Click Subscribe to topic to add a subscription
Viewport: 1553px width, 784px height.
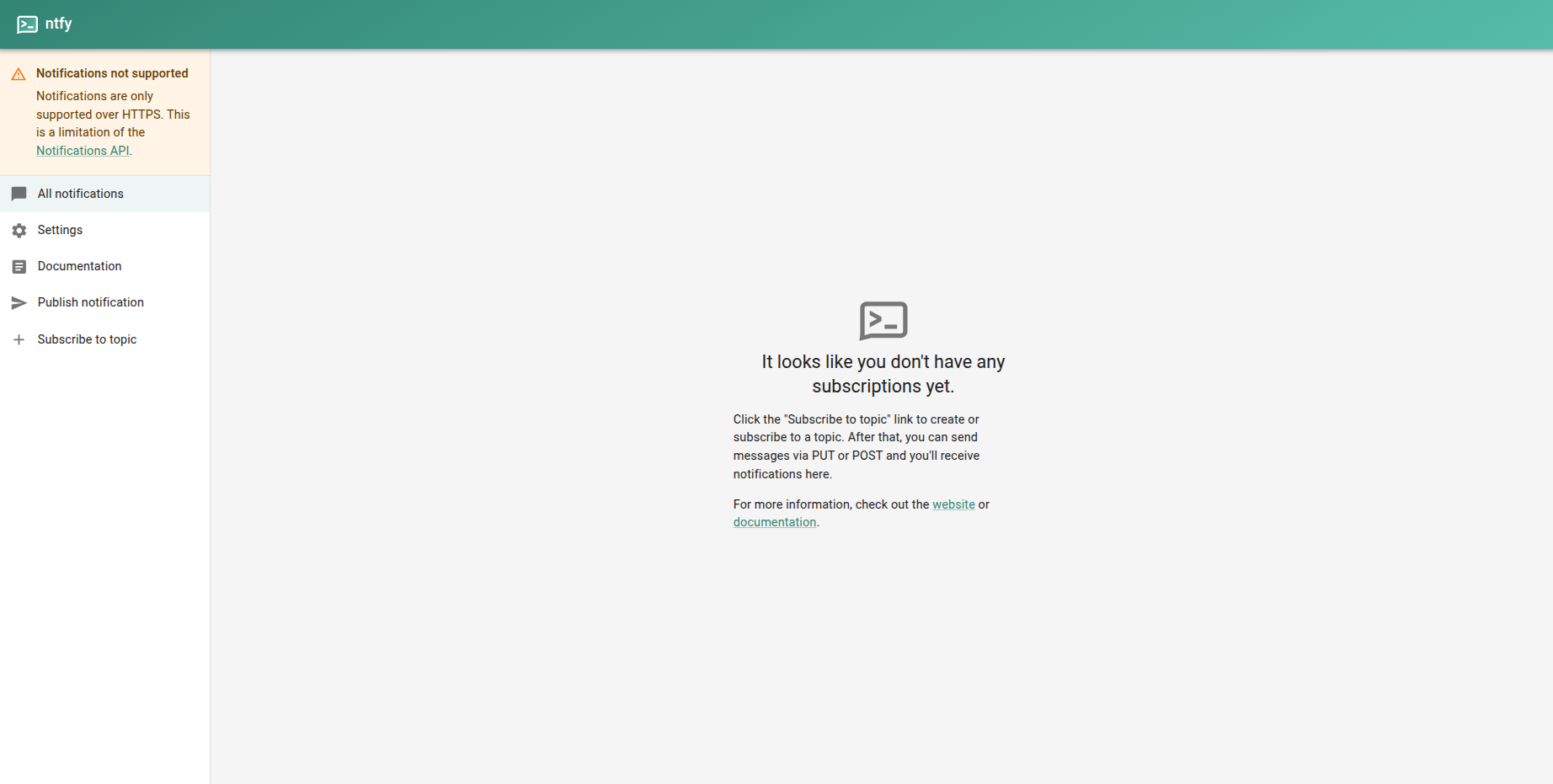click(87, 339)
